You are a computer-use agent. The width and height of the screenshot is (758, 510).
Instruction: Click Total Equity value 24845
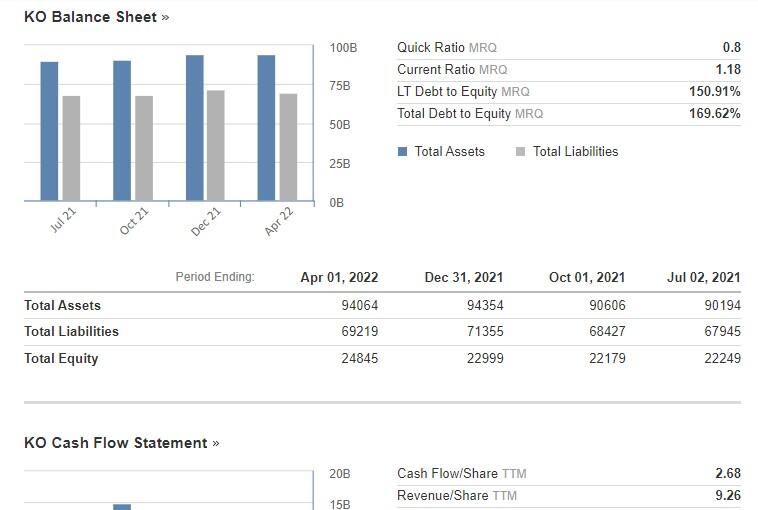pos(360,359)
